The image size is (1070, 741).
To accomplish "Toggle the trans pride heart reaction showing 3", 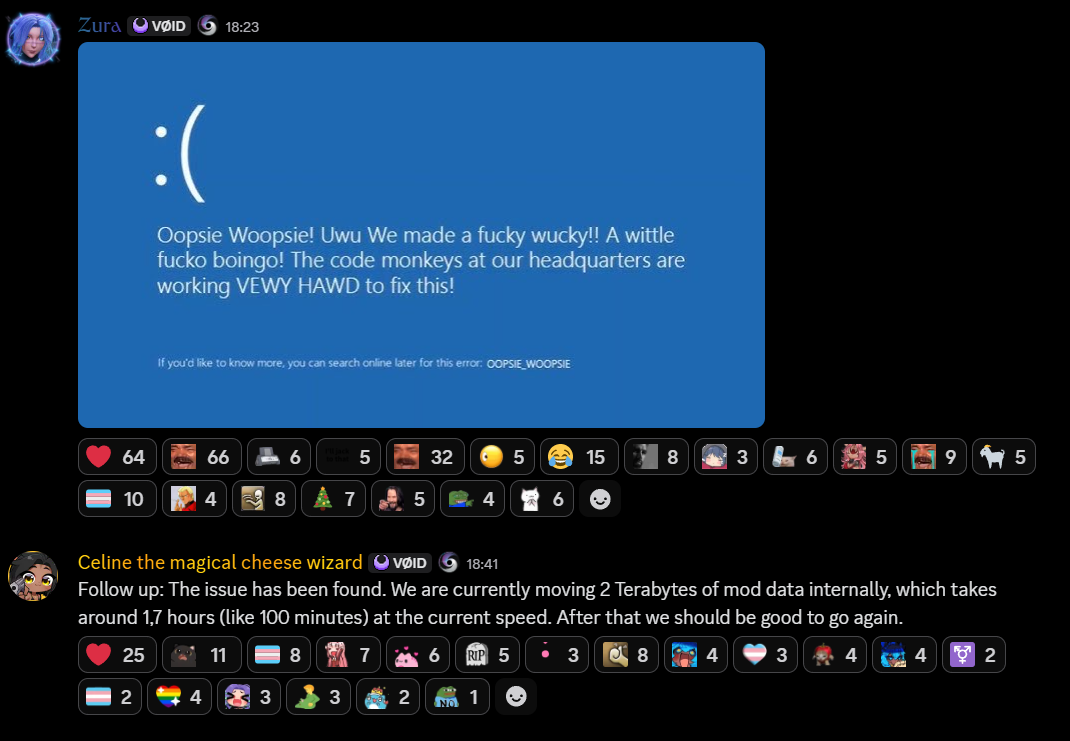I will (x=766, y=654).
